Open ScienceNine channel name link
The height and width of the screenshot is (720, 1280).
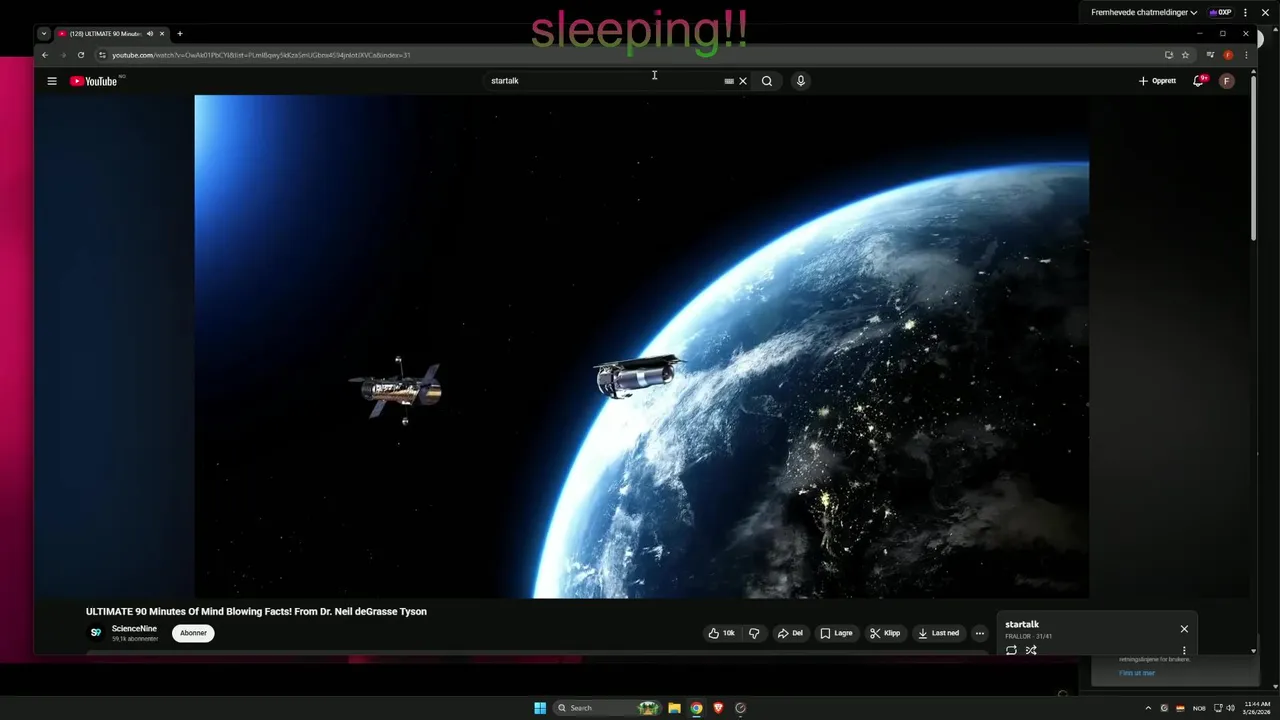134,629
